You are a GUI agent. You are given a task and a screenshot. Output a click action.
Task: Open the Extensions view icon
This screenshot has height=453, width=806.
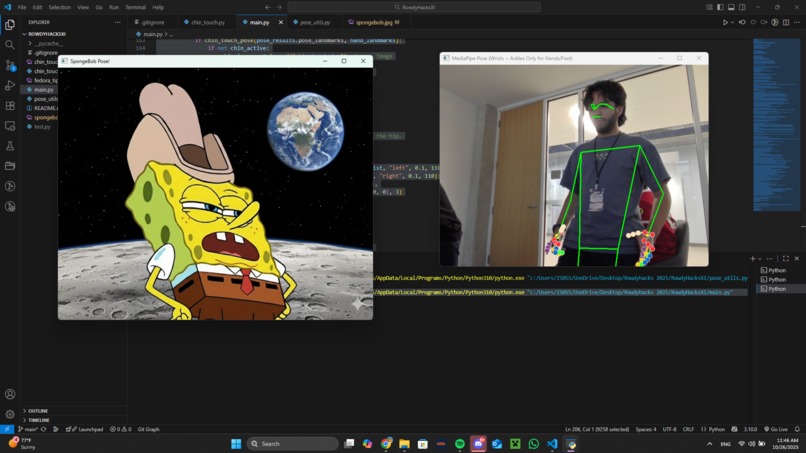(x=10, y=105)
